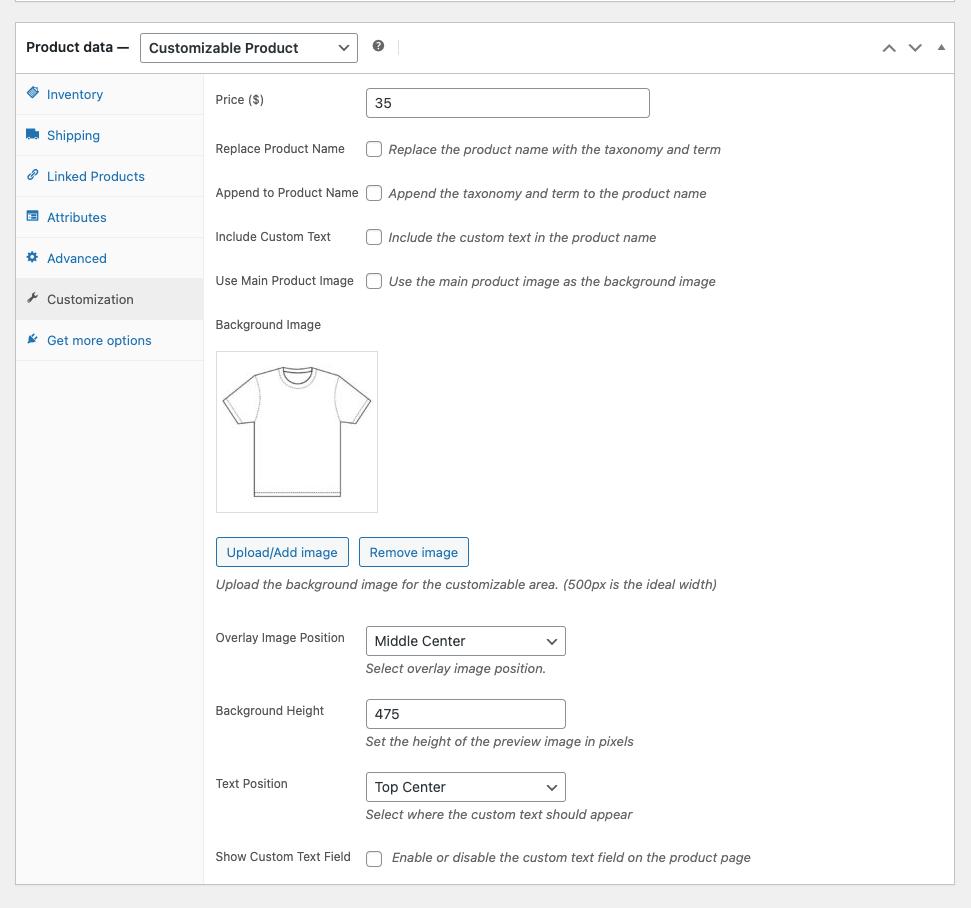Click the Customization wrench icon

click(x=33, y=299)
